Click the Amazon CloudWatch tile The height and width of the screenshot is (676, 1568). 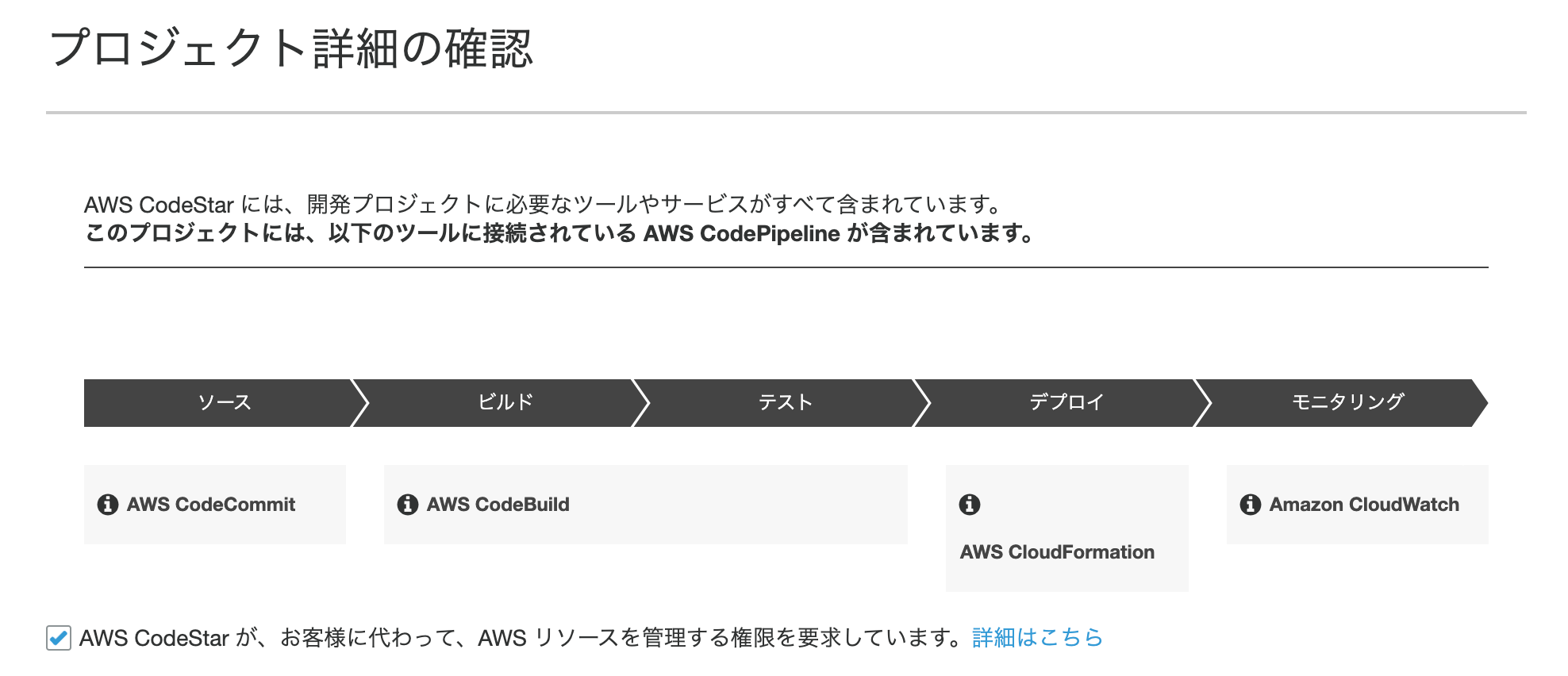pos(1357,504)
